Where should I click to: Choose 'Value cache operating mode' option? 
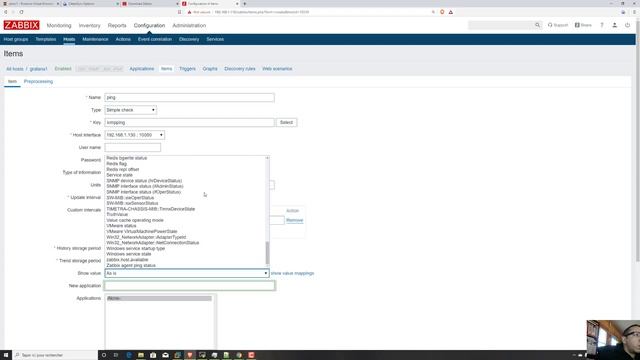pyautogui.click(x=135, y=220)
